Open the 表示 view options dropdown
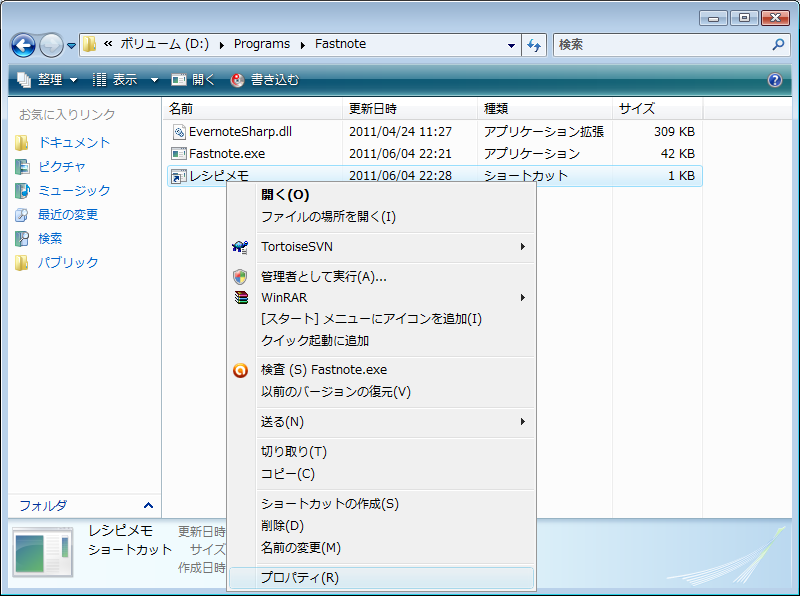The height and width of the screenshot is (596, 800). pyautogui.click(x=126, y=80)
